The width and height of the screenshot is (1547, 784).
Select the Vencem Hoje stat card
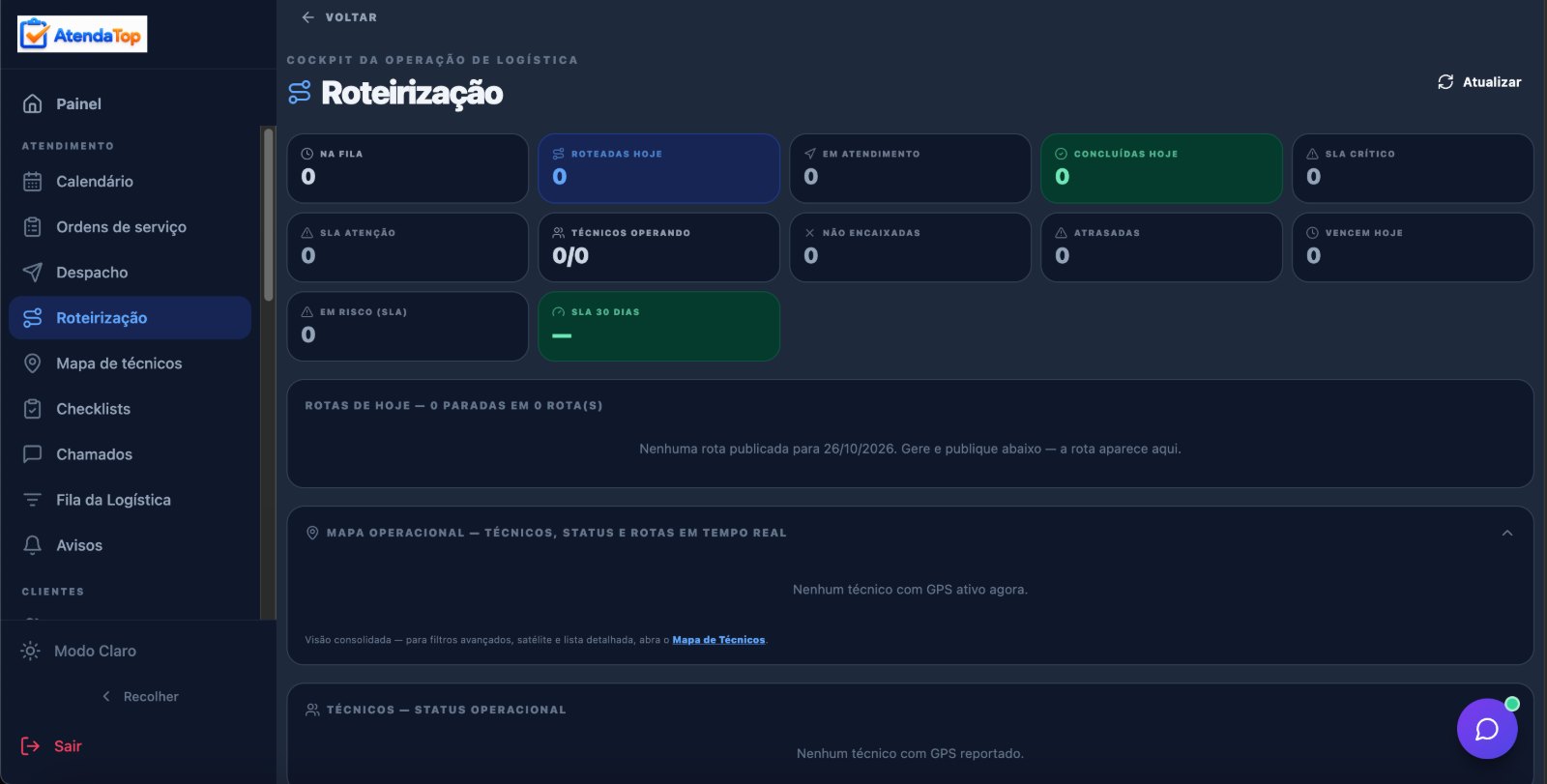(1413, 247)
